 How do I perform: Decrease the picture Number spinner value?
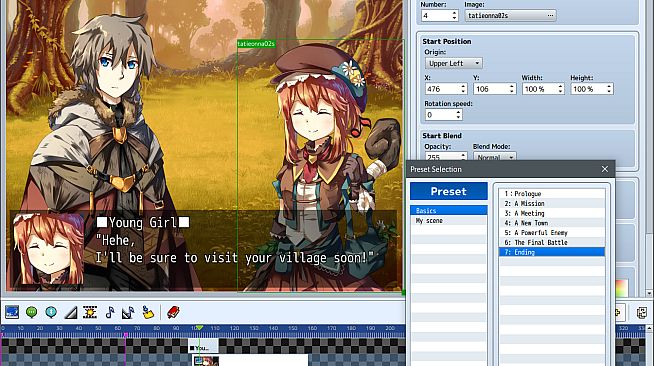pyautogui.click(x=454, y=18)
